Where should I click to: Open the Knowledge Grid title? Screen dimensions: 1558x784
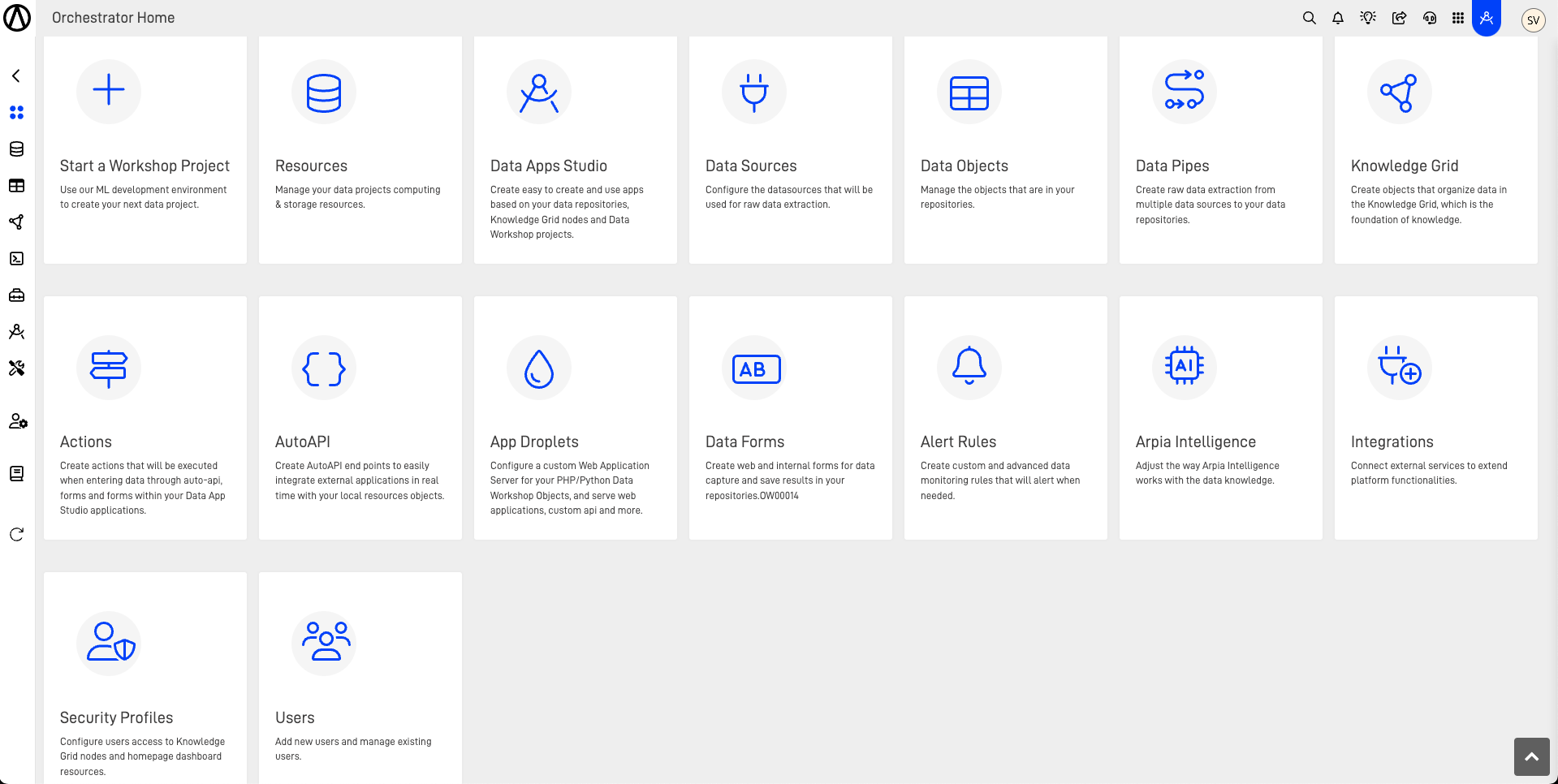pos(1405,166)
